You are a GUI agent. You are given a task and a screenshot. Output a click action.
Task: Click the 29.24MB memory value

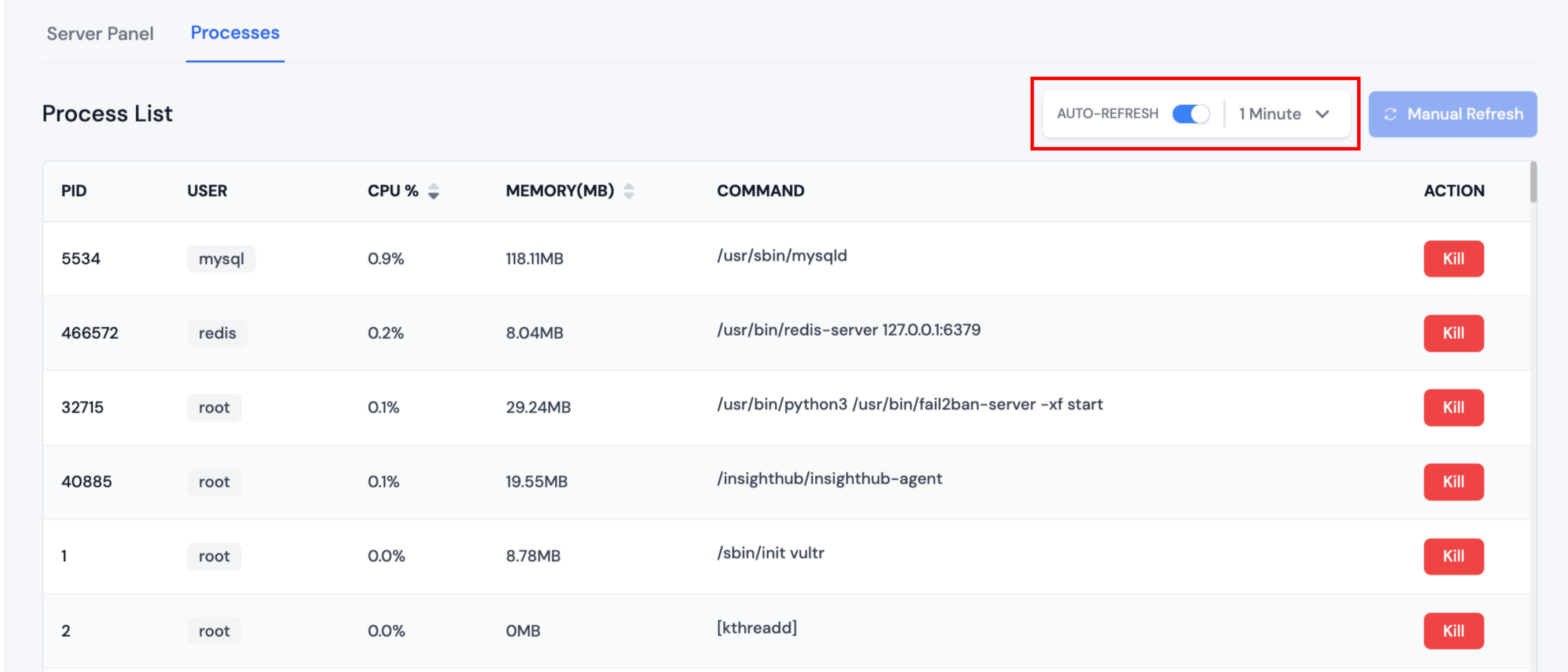538,407
